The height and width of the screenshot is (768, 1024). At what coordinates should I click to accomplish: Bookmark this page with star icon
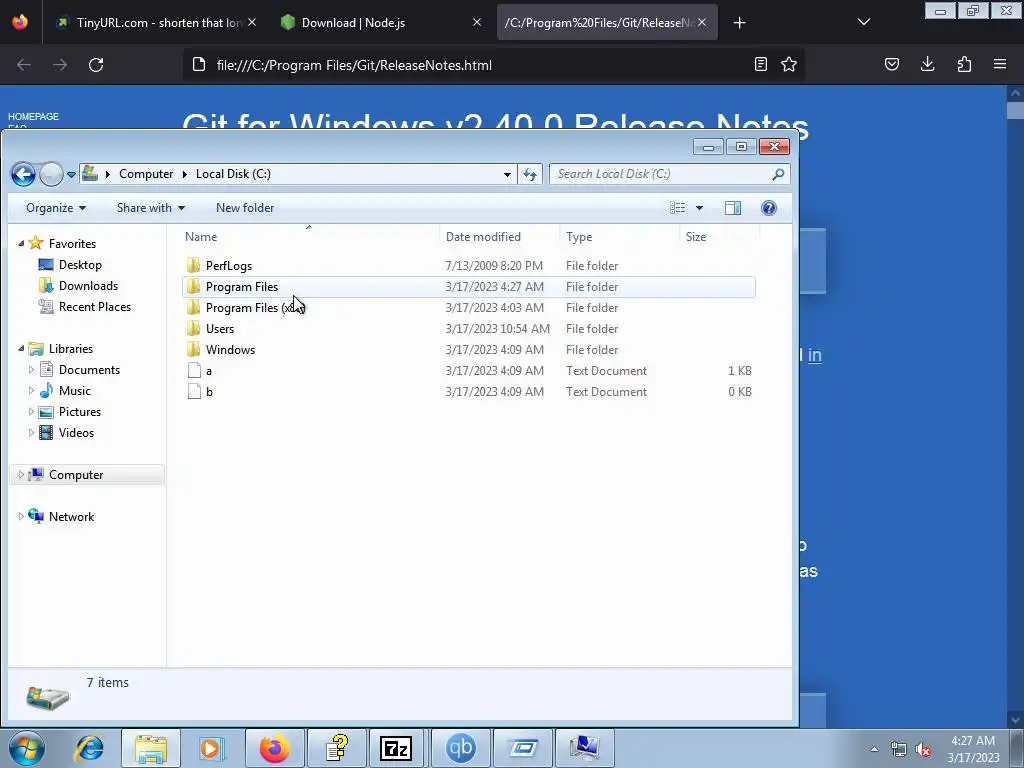[x=789, y=64]
